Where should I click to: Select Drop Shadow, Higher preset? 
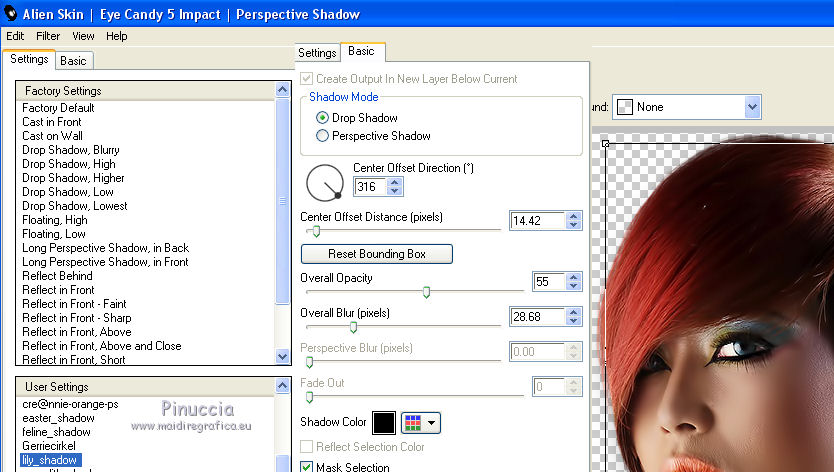[x=73, y=178]
